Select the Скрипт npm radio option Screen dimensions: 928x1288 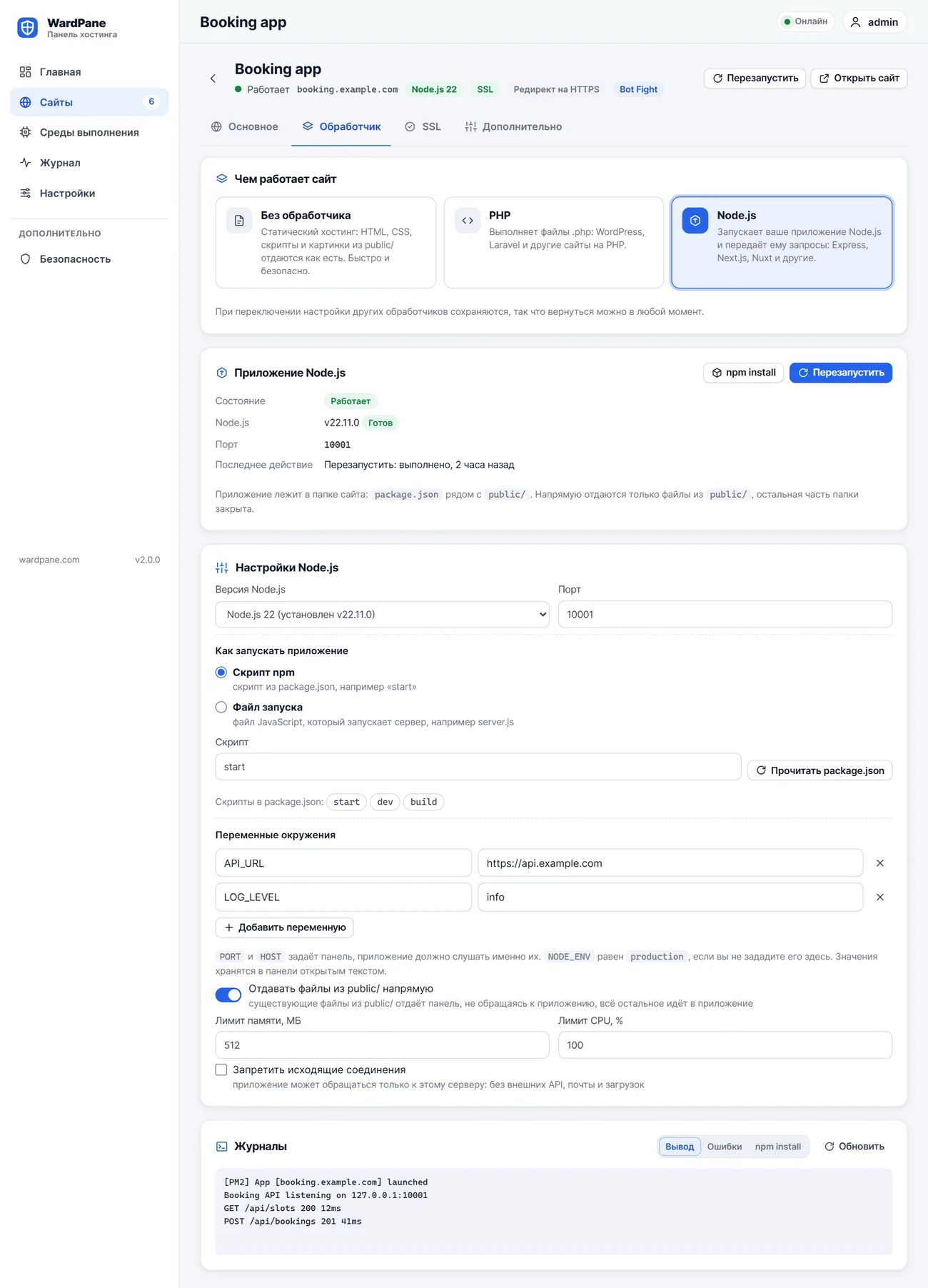(221, 673)
